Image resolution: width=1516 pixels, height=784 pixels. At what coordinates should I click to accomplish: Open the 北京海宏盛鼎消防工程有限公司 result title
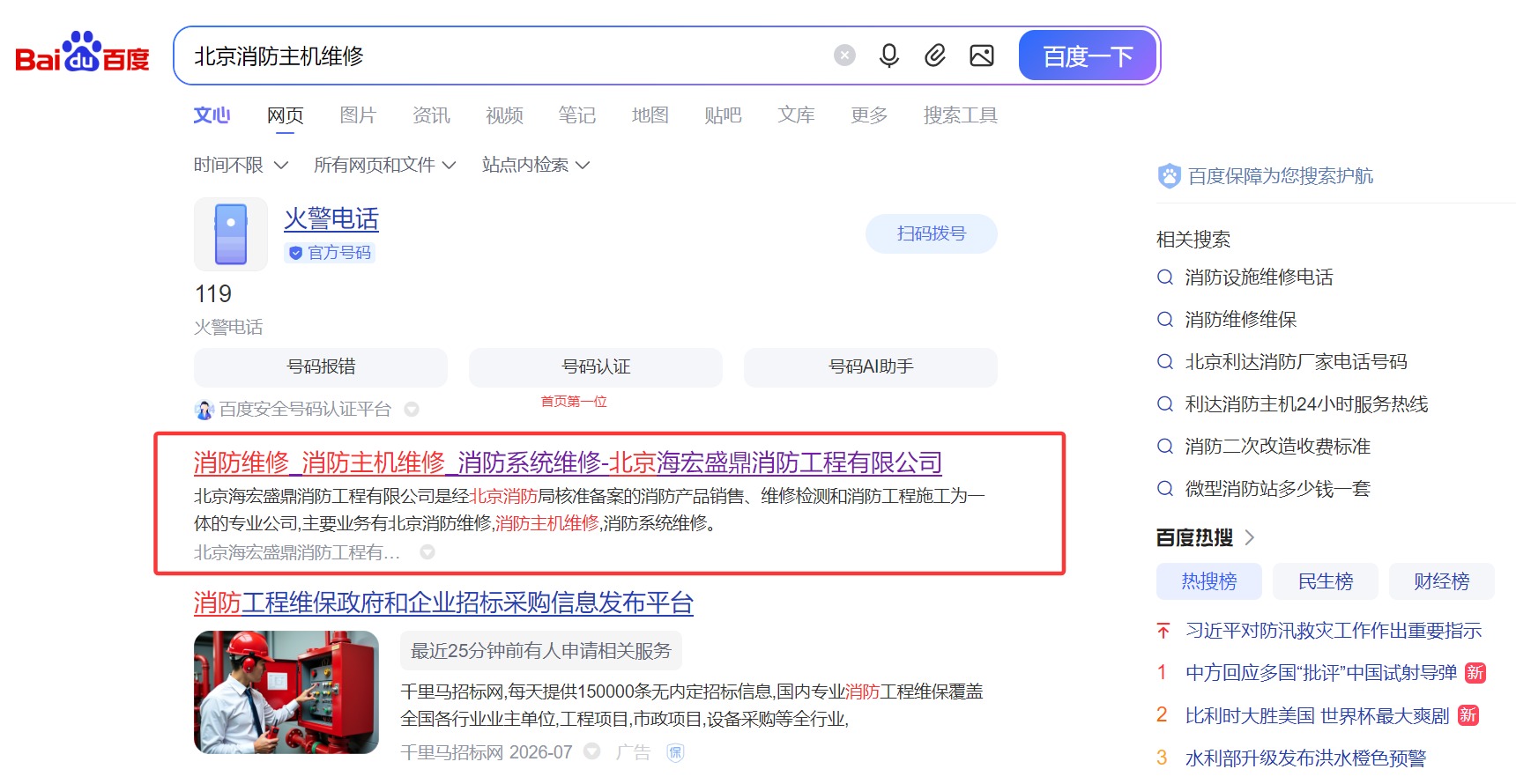point(568,462)
